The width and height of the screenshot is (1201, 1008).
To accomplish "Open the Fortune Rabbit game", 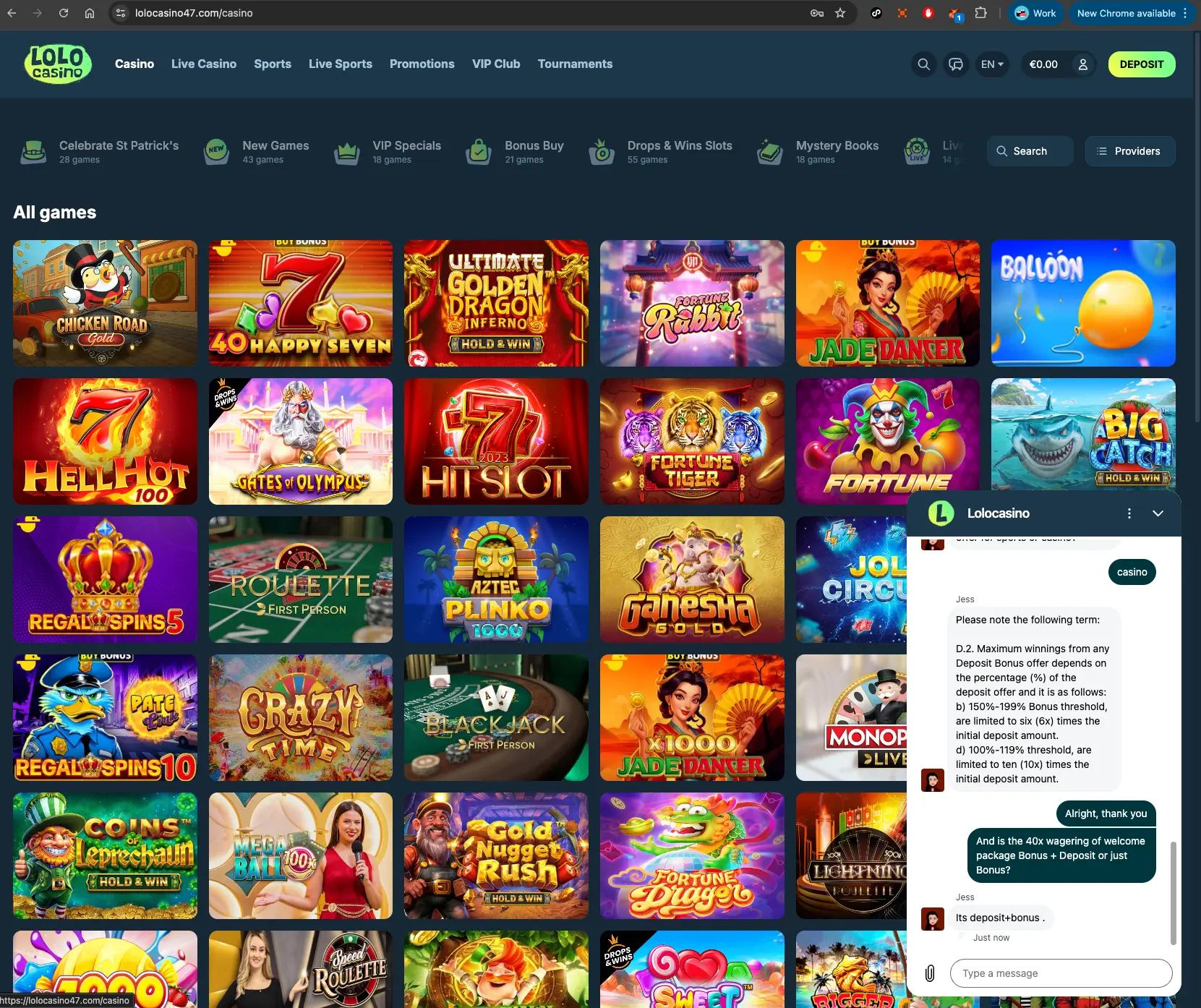I will [x=692, y=303].
